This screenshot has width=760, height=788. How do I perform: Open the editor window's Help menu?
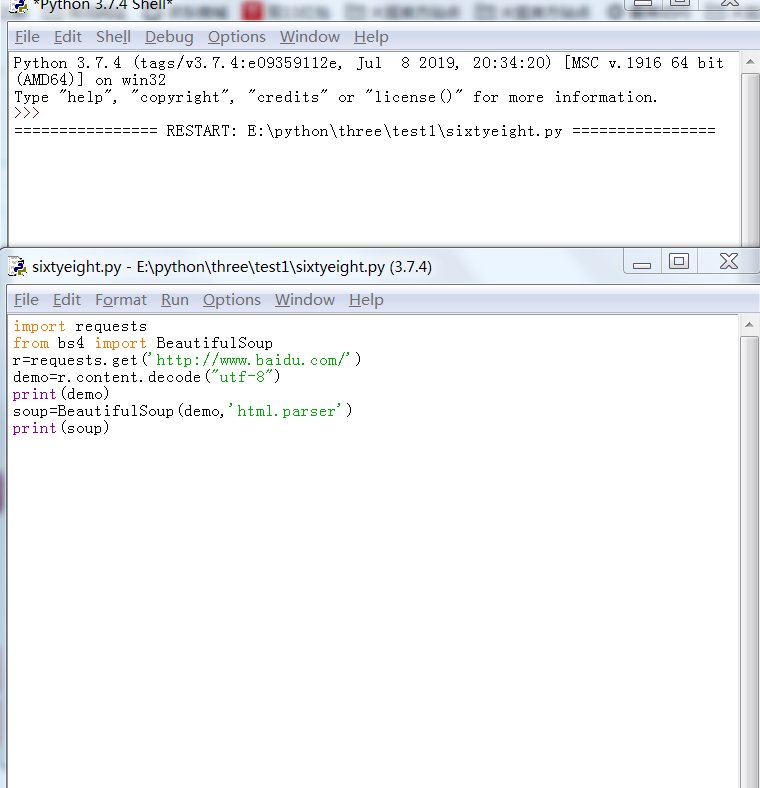click(366, 300)
